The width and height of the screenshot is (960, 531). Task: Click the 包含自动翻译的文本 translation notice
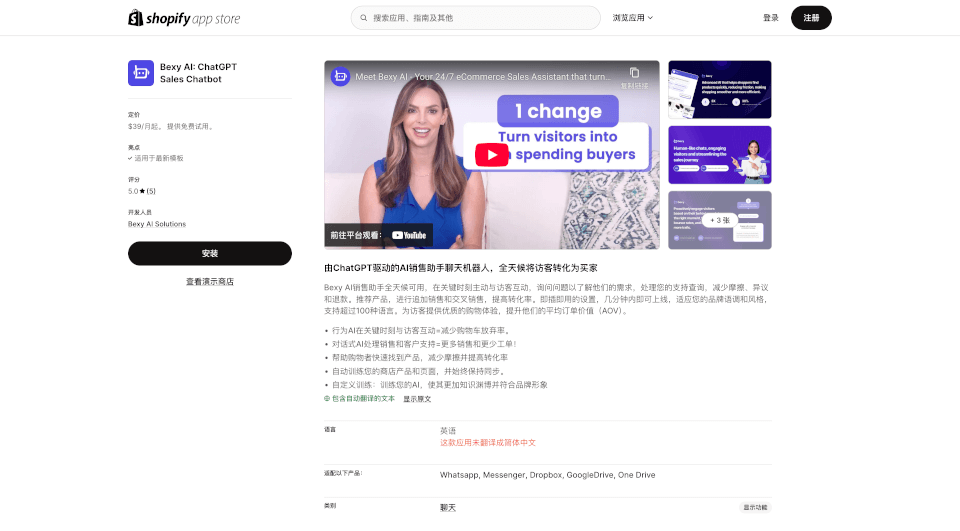coord(359,399)
